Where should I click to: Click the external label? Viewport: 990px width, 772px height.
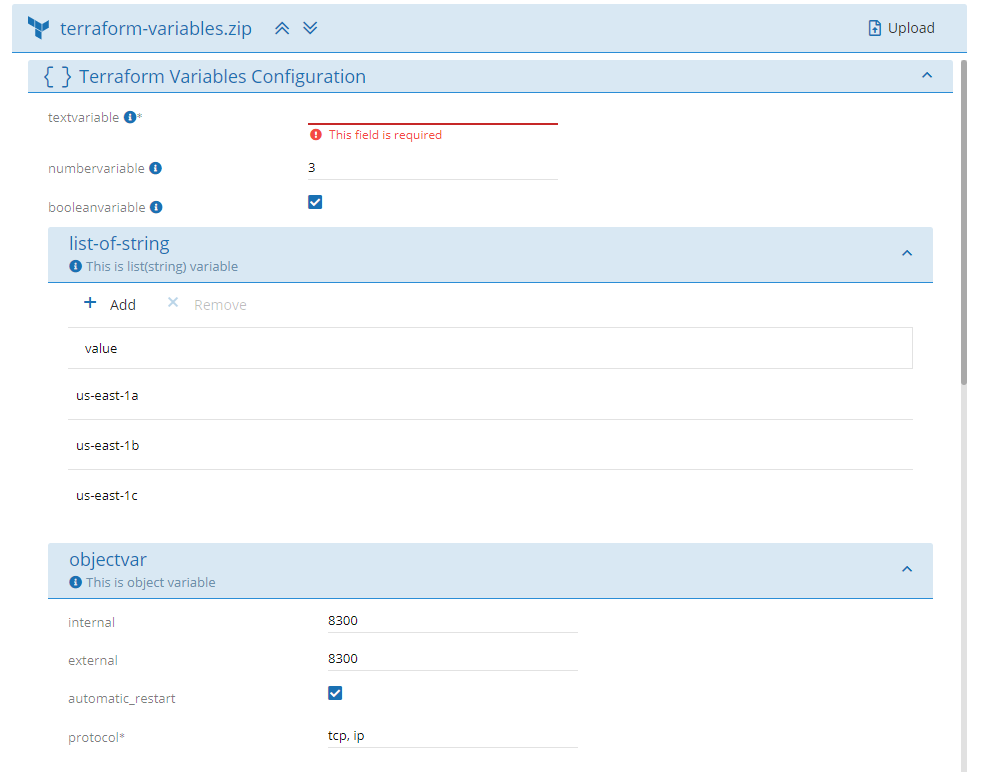[93, 660]
